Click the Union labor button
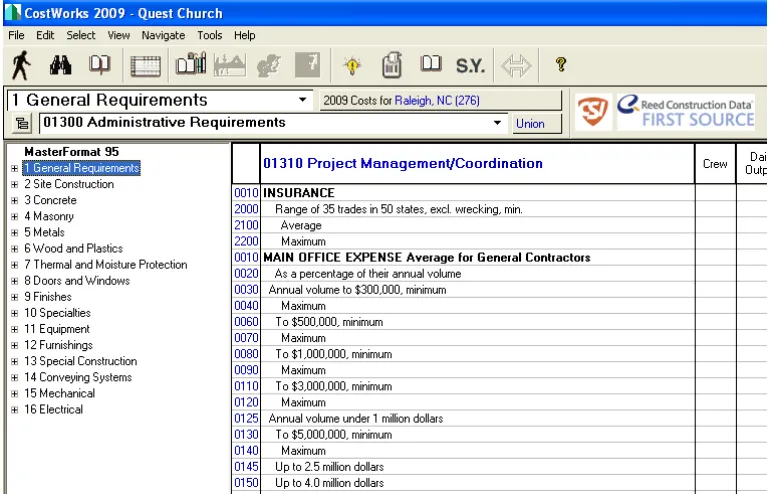Image resolution: width=772 pixels, height=494 pixels. tap(536, 124)
